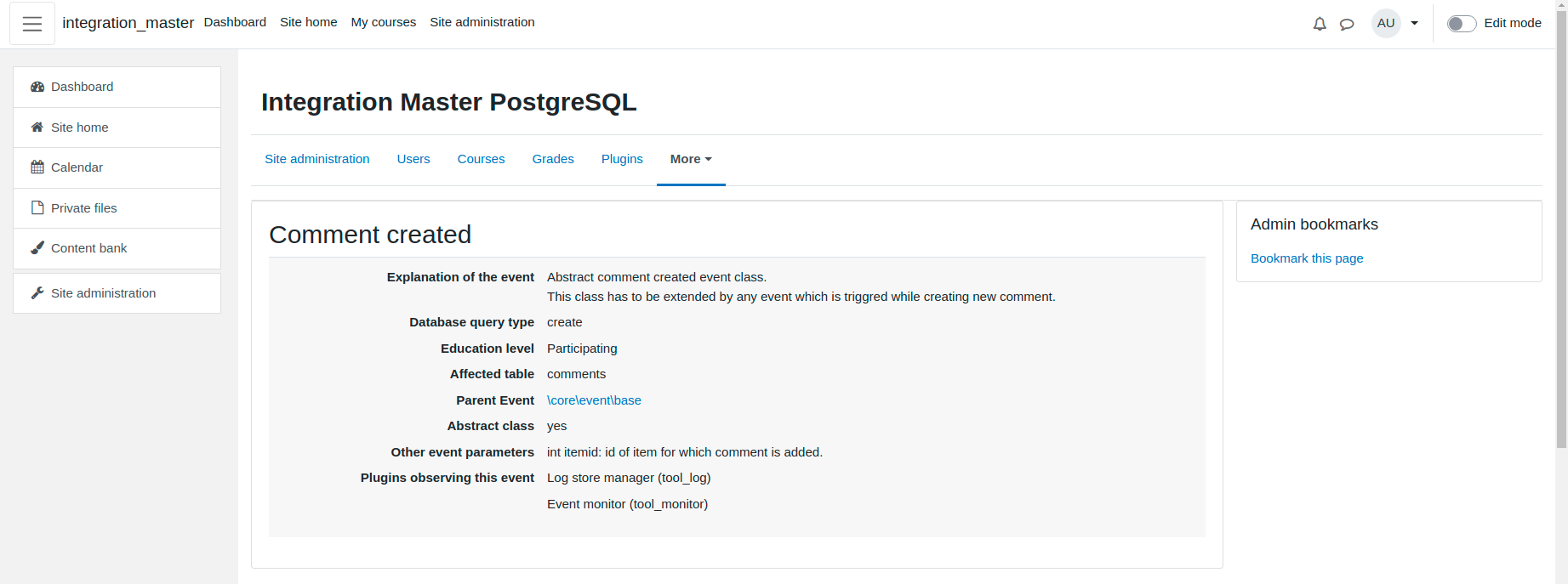This screenshot has width=1568, height=584.
Task: Click the 'Integration Master PostgreSQL' title
Action: 449,102
